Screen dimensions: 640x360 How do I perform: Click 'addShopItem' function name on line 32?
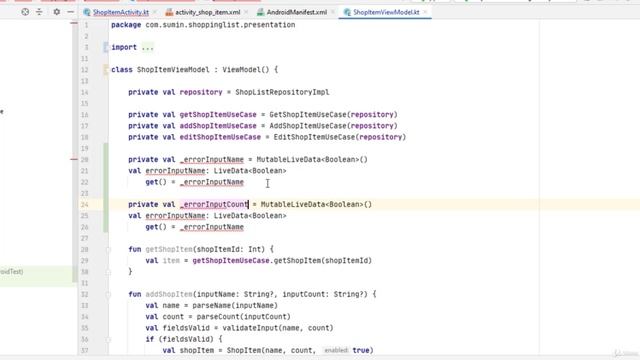(169, 294)
